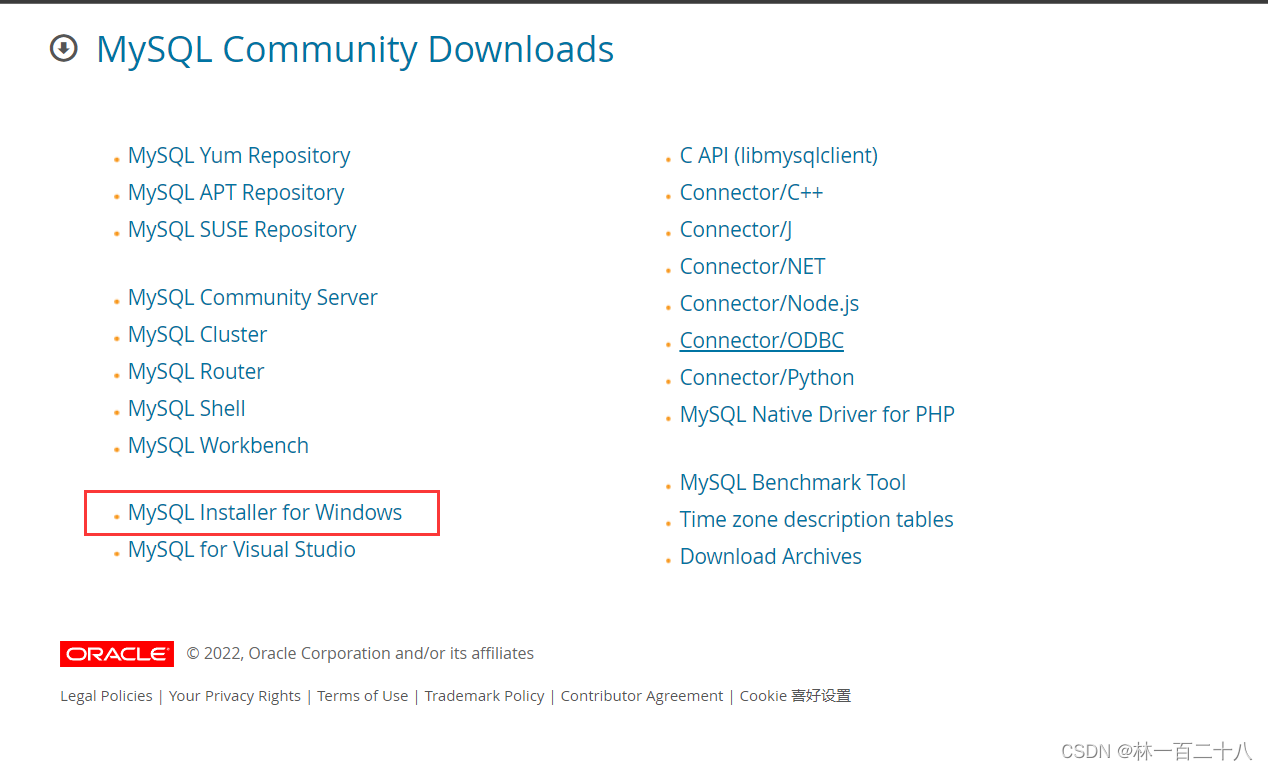
Task: Open the MySQL Shell link
Action: coord(187,409)
